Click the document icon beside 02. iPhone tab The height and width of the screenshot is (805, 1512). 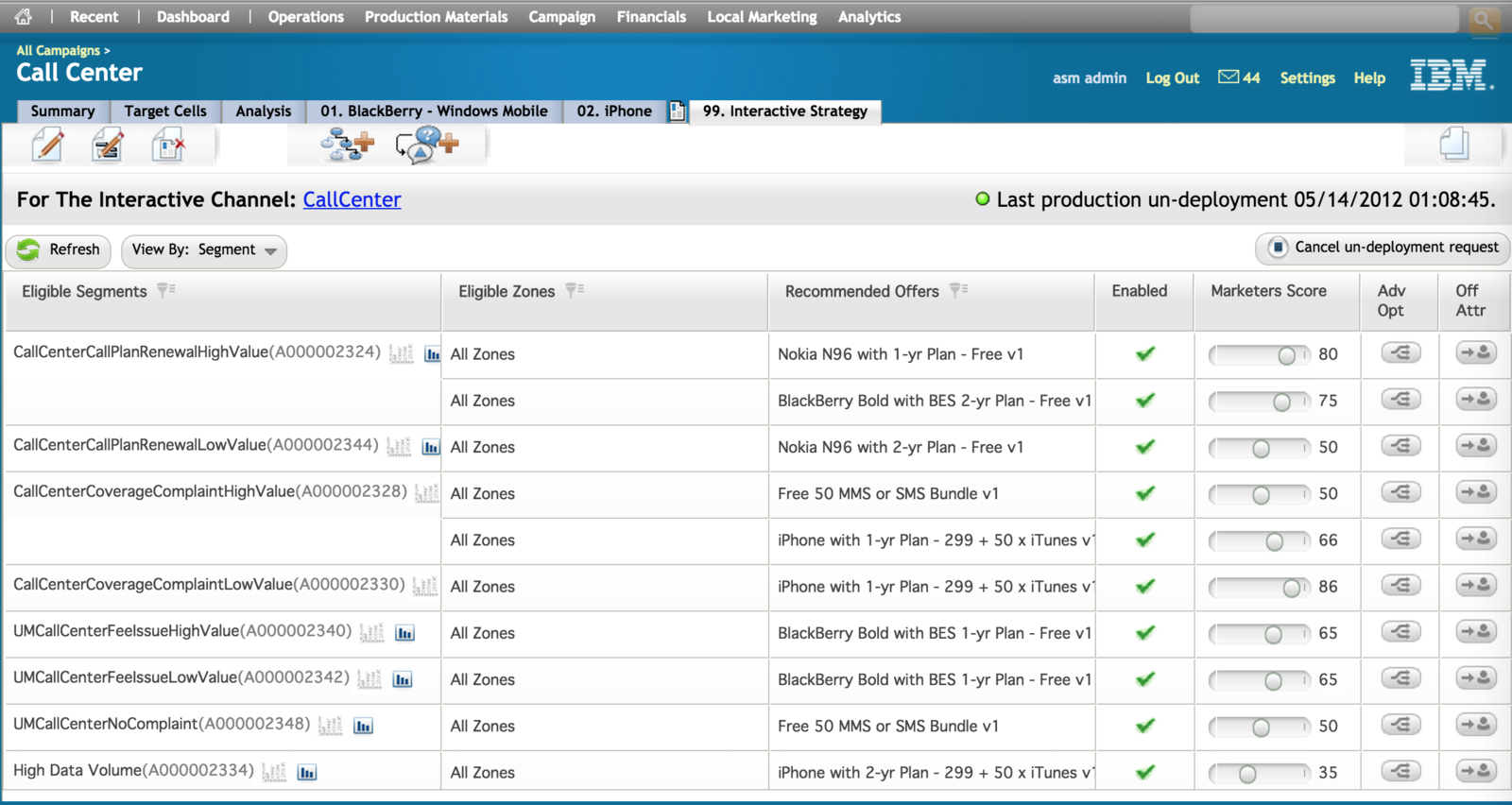[677, 111]
